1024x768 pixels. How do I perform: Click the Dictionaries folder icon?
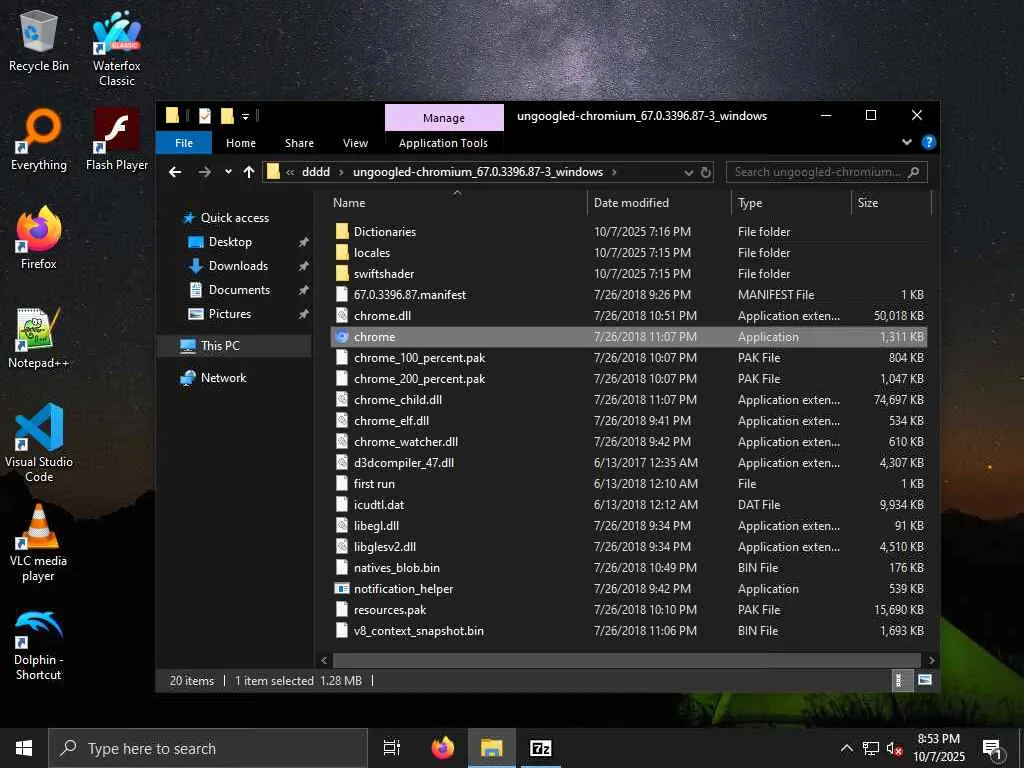click(x=342, y=231)
